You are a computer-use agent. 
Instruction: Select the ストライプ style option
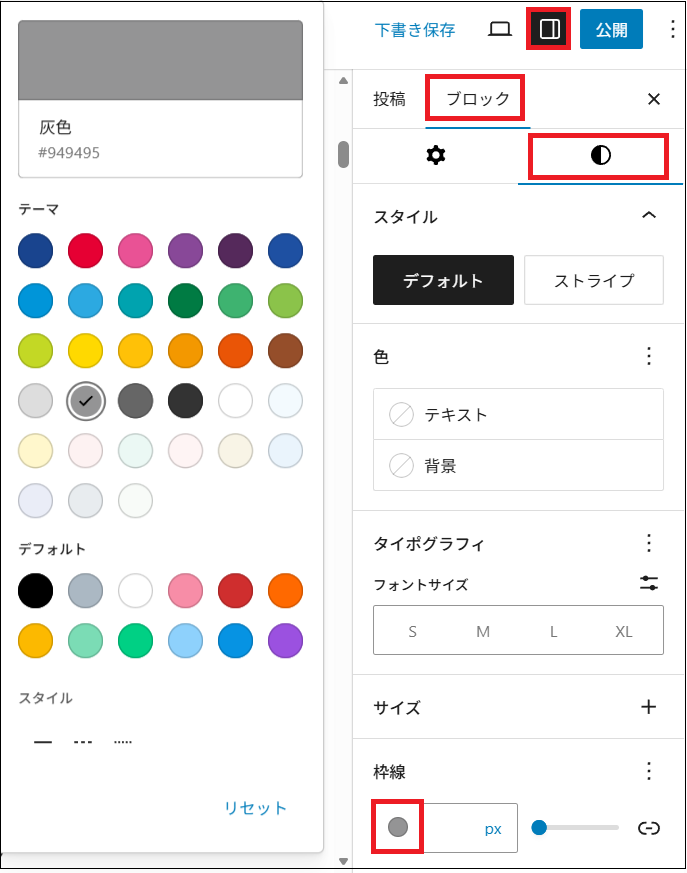(593, 280)
